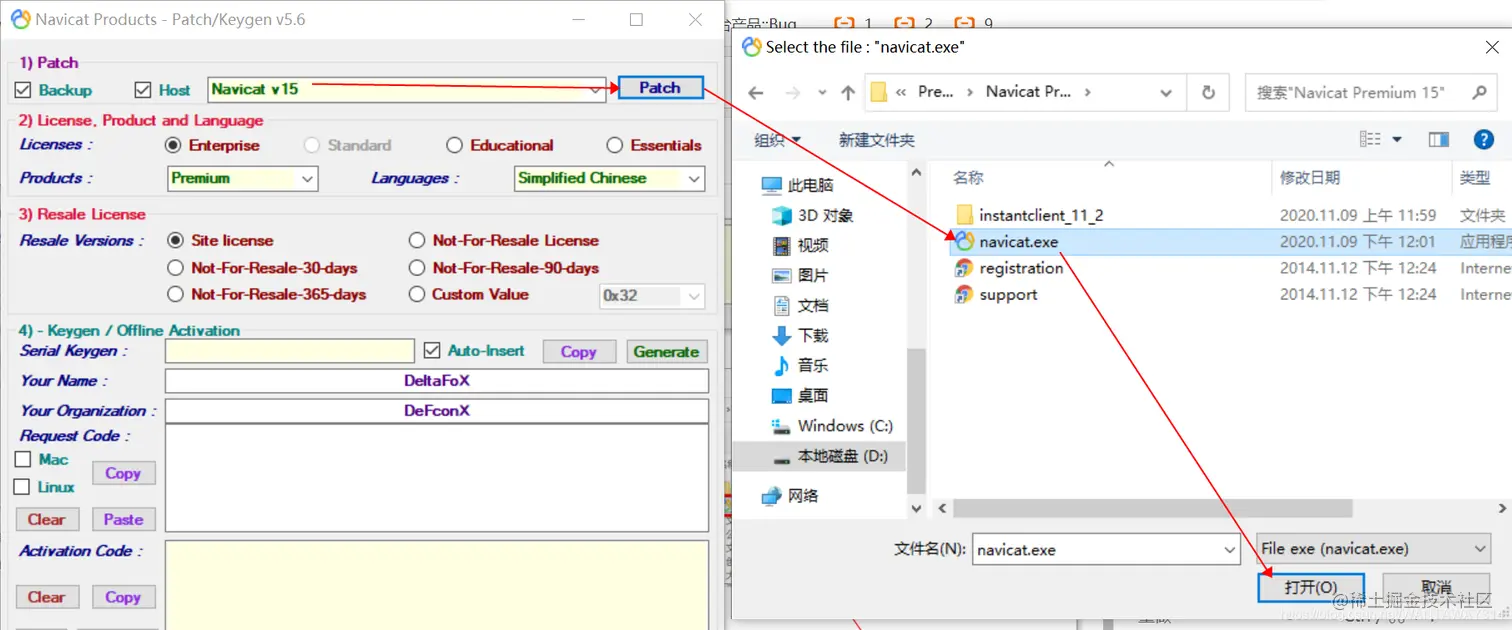Screen dimensions: 1512x630
Task: Select the support shortcut file
Action: point(997,294)
